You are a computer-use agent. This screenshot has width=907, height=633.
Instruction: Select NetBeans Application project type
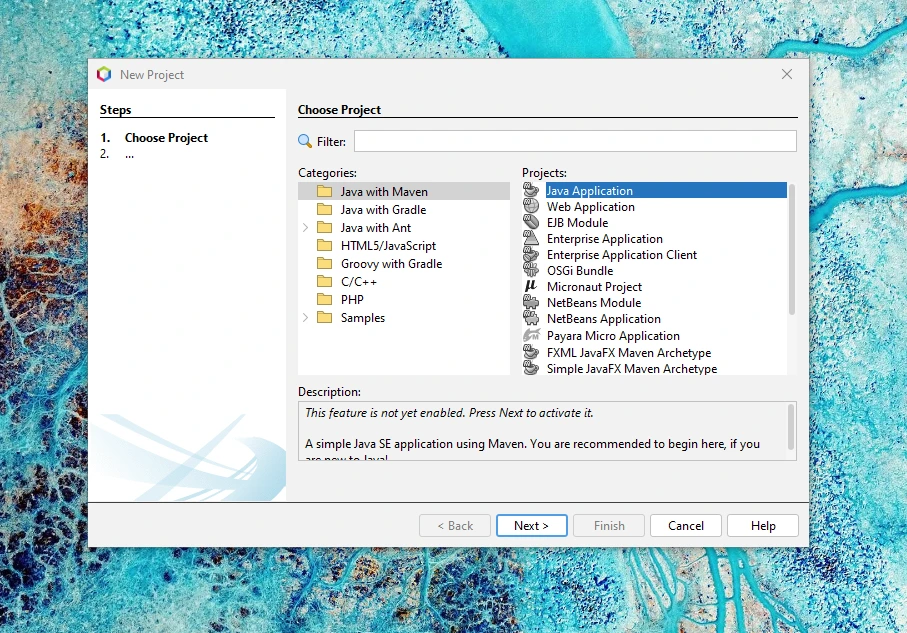[655, 318]
